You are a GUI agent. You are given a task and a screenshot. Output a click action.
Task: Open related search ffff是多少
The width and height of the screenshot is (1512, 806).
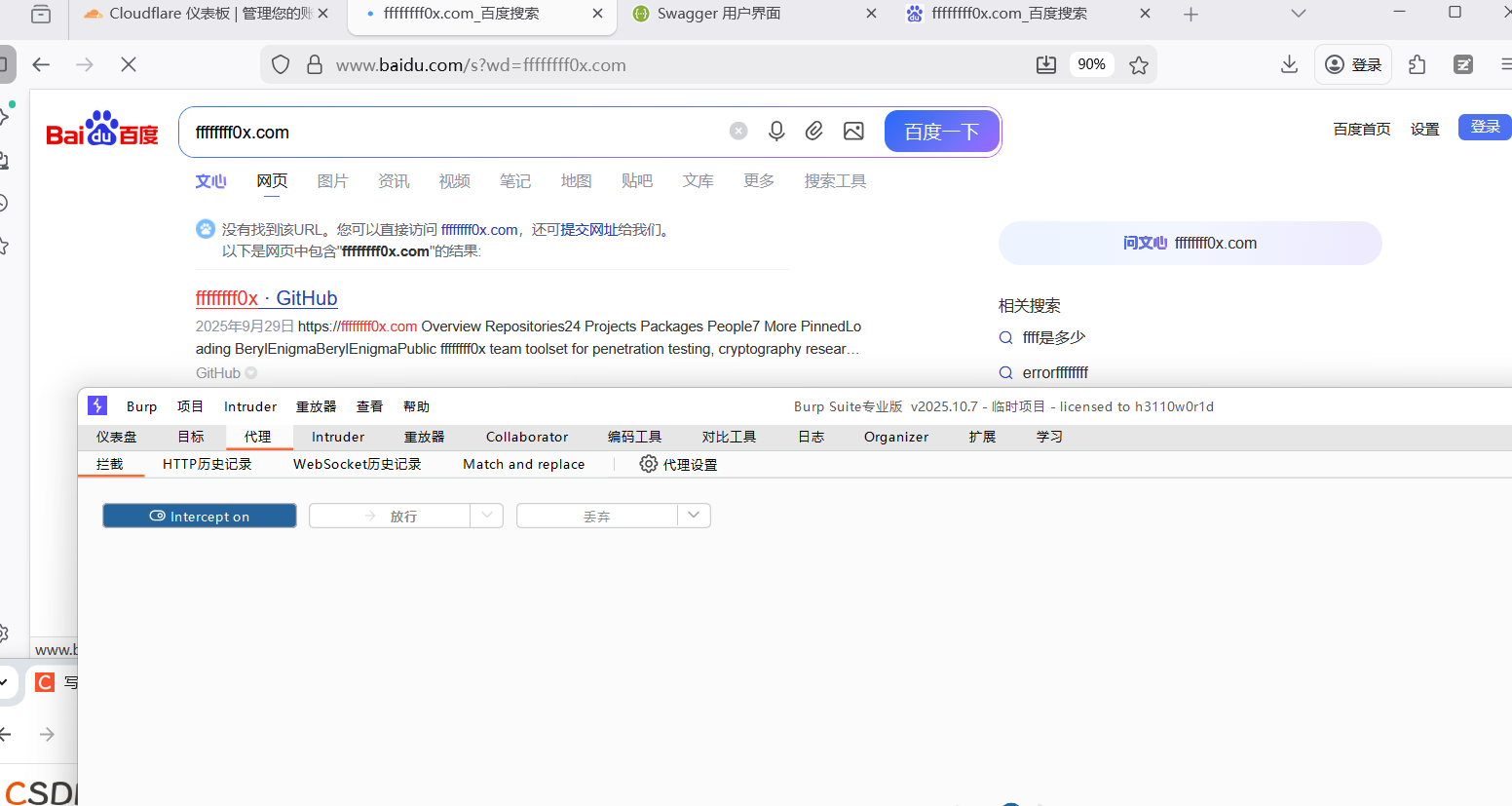(1053, 337)
